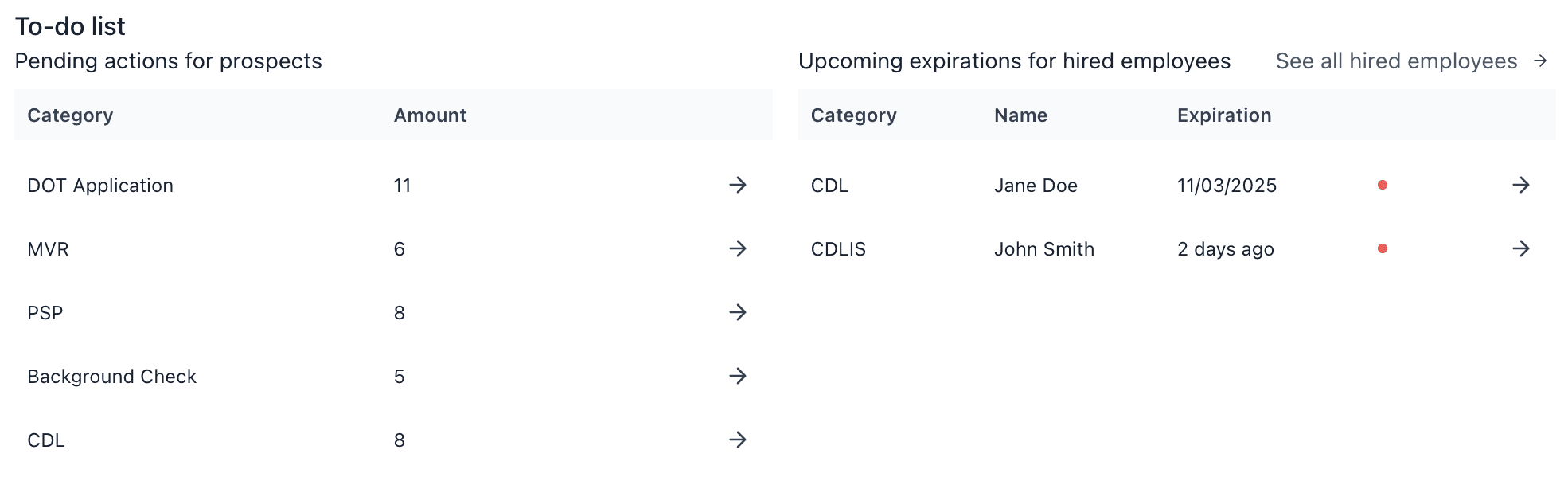The image size is (1568, 481).
Task: Open DOT Application row arrow
Action: 738,185
